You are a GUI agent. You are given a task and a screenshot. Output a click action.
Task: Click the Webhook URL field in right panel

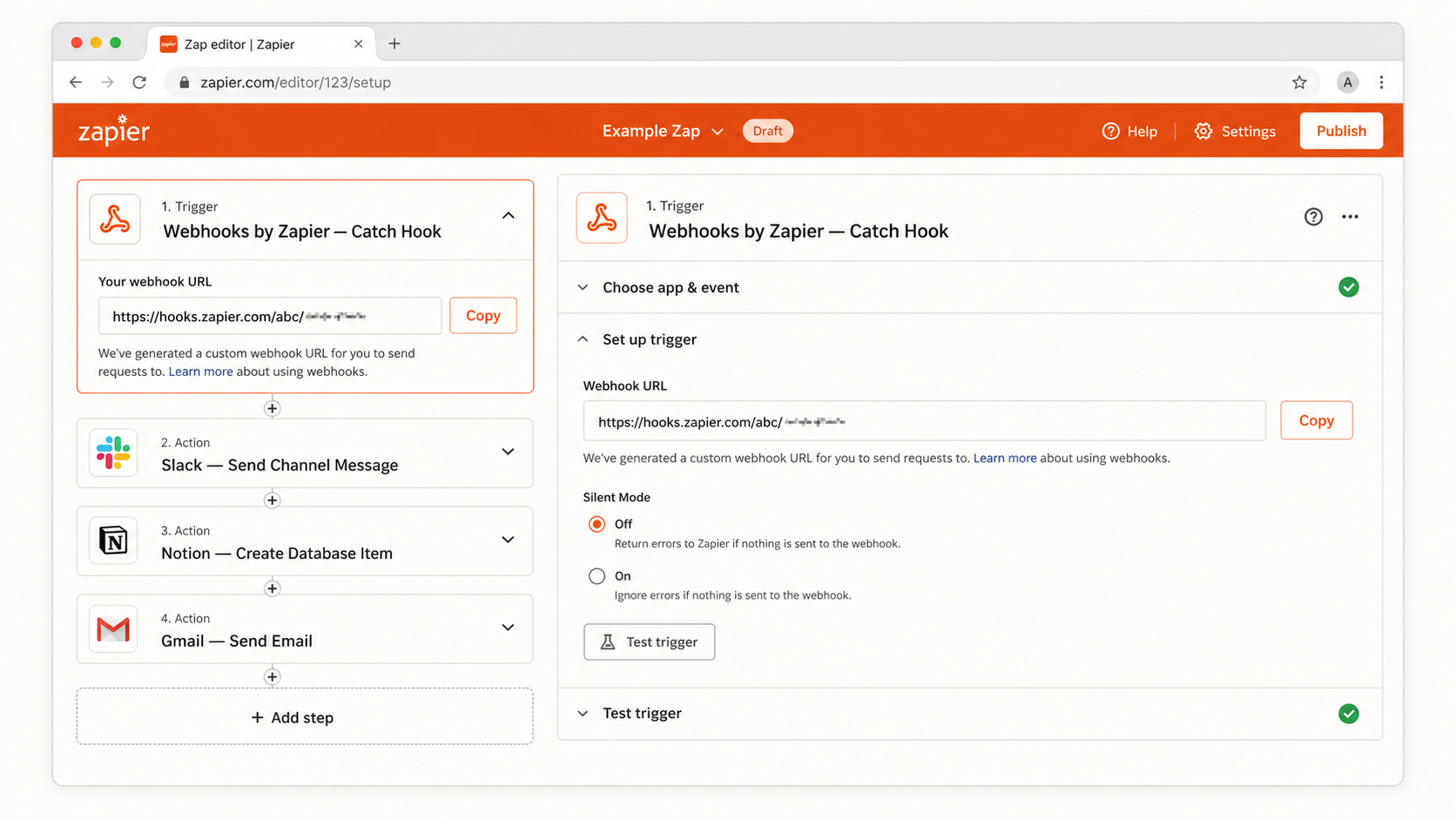click(924, 421)
